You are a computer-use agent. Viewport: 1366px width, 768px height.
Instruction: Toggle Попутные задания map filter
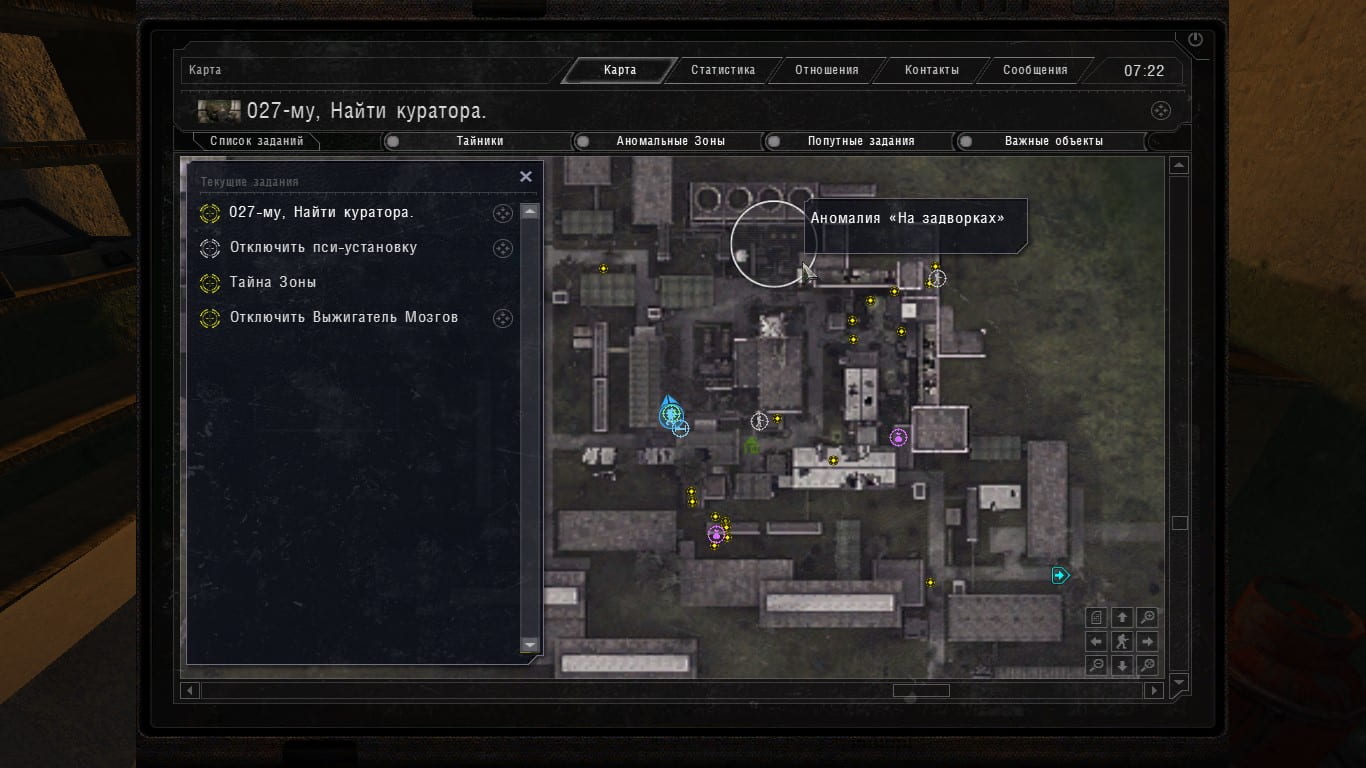(860, 141)
